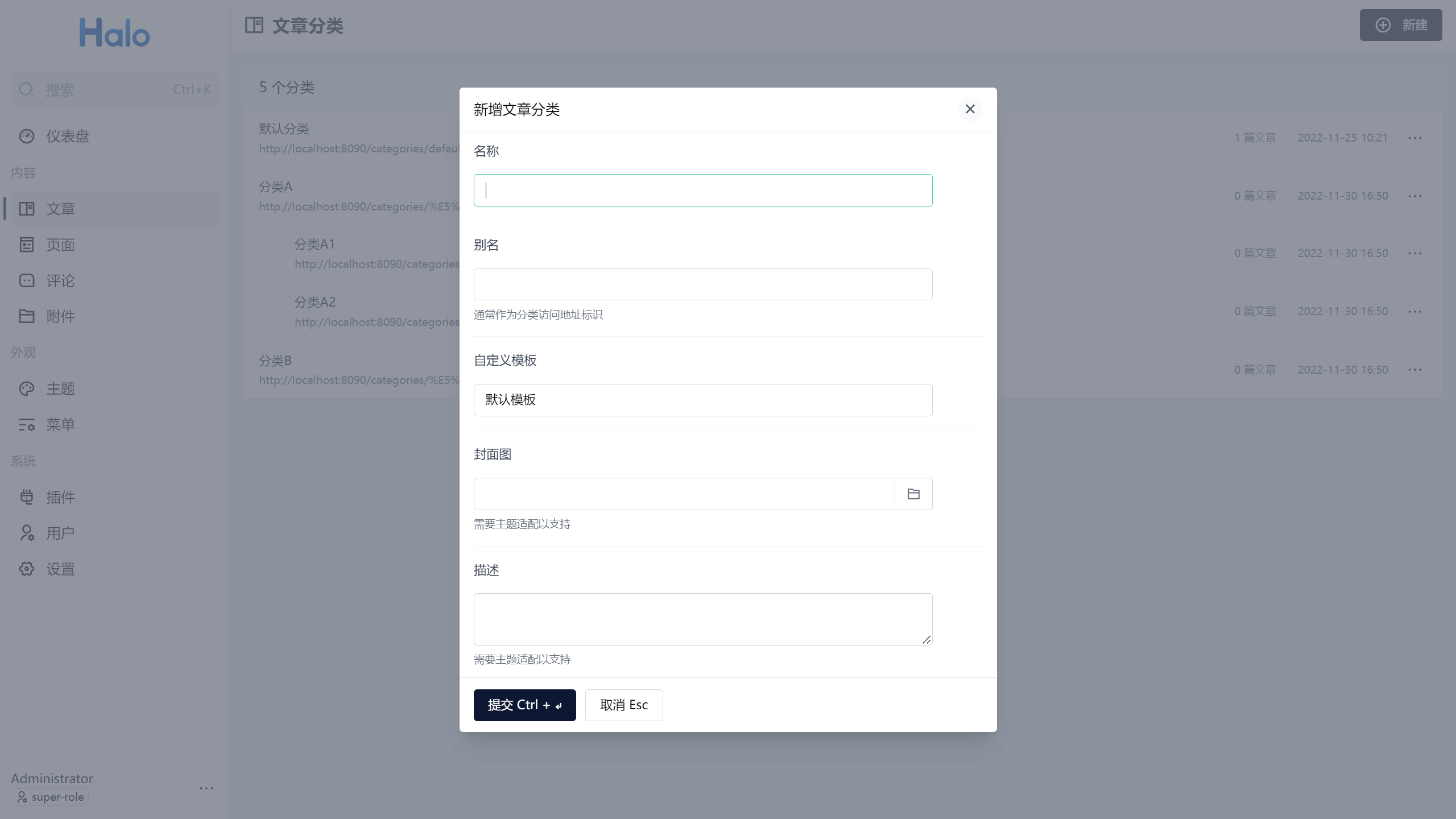Click the super-role badge
This screenshot has height=819, width=1456.
tap(50, 797)
